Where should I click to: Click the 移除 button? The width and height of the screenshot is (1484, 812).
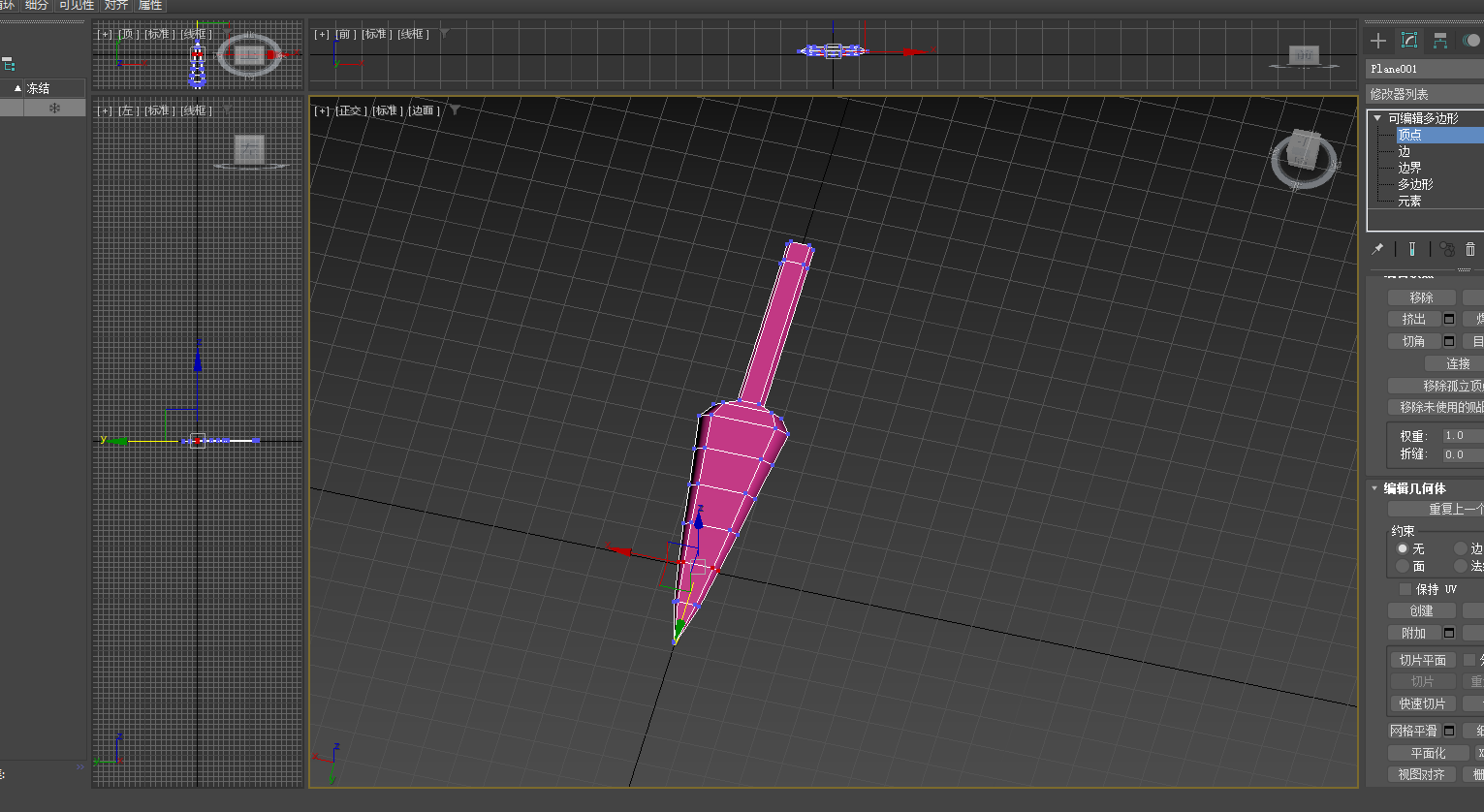click(1421, 297)
